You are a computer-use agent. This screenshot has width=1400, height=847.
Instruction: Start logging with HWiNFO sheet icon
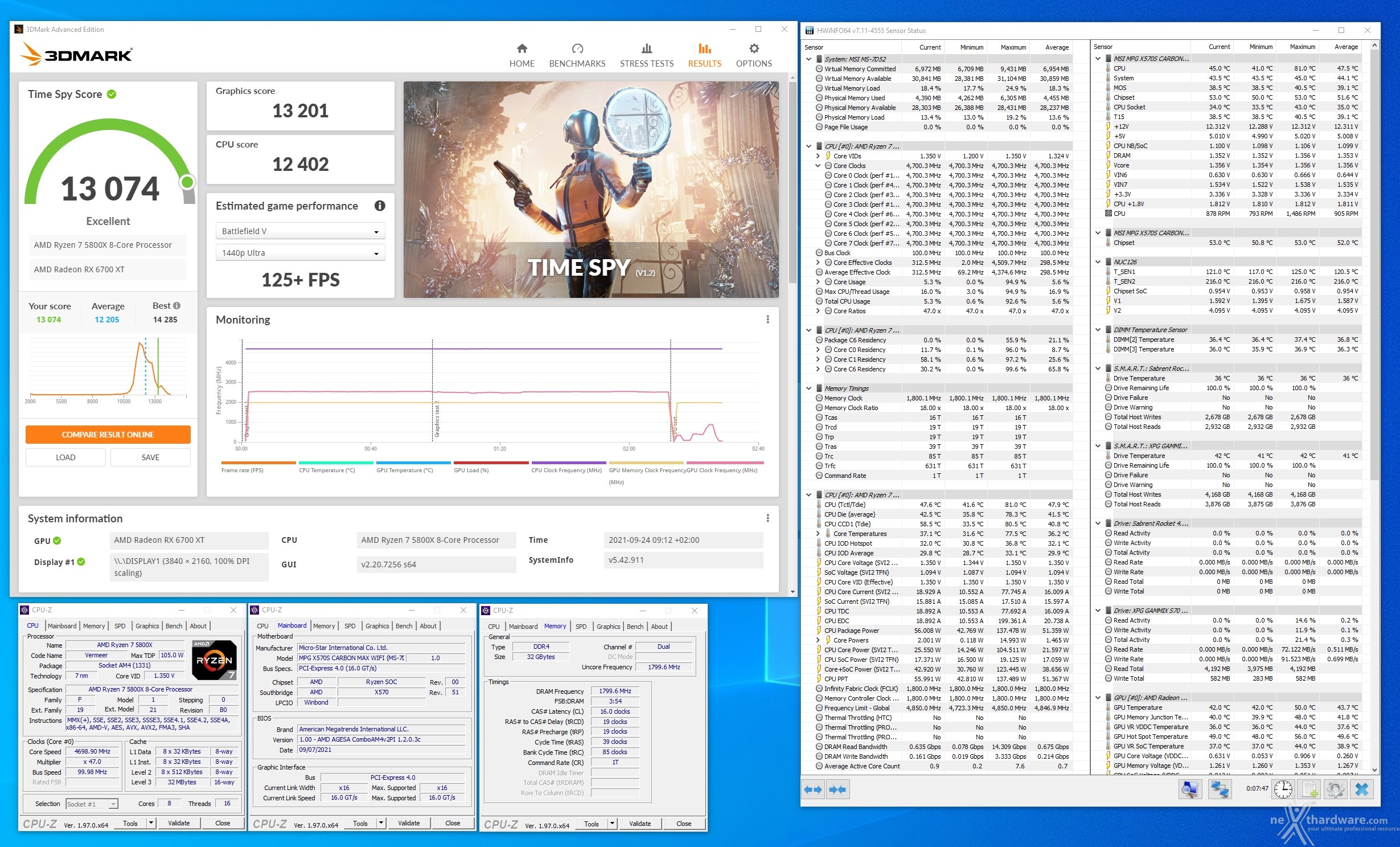coord(1309,789)
